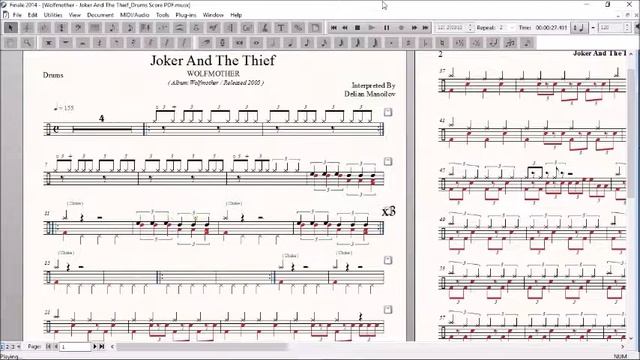
Task: Go to the next page
Action: pos(95,347)
